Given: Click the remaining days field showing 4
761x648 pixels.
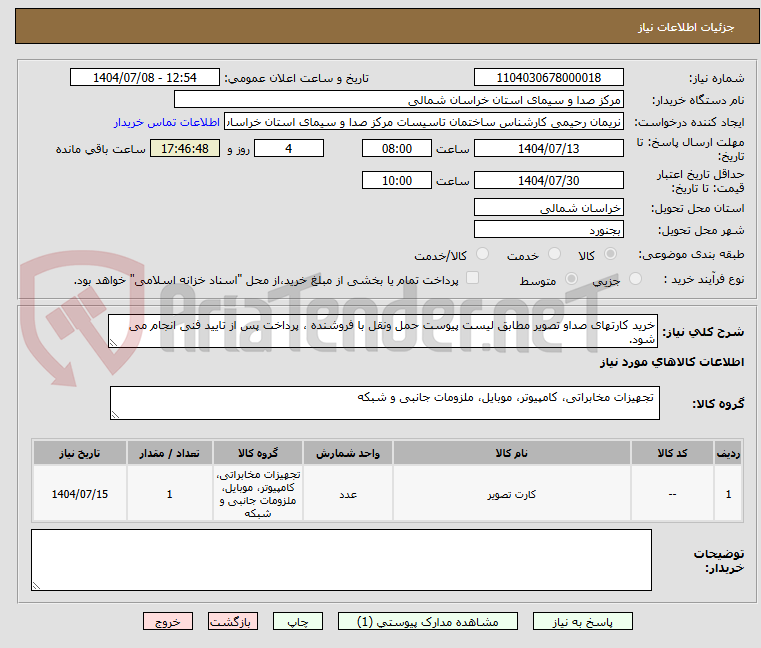Looking at the screenshot, I should (289, 149).
